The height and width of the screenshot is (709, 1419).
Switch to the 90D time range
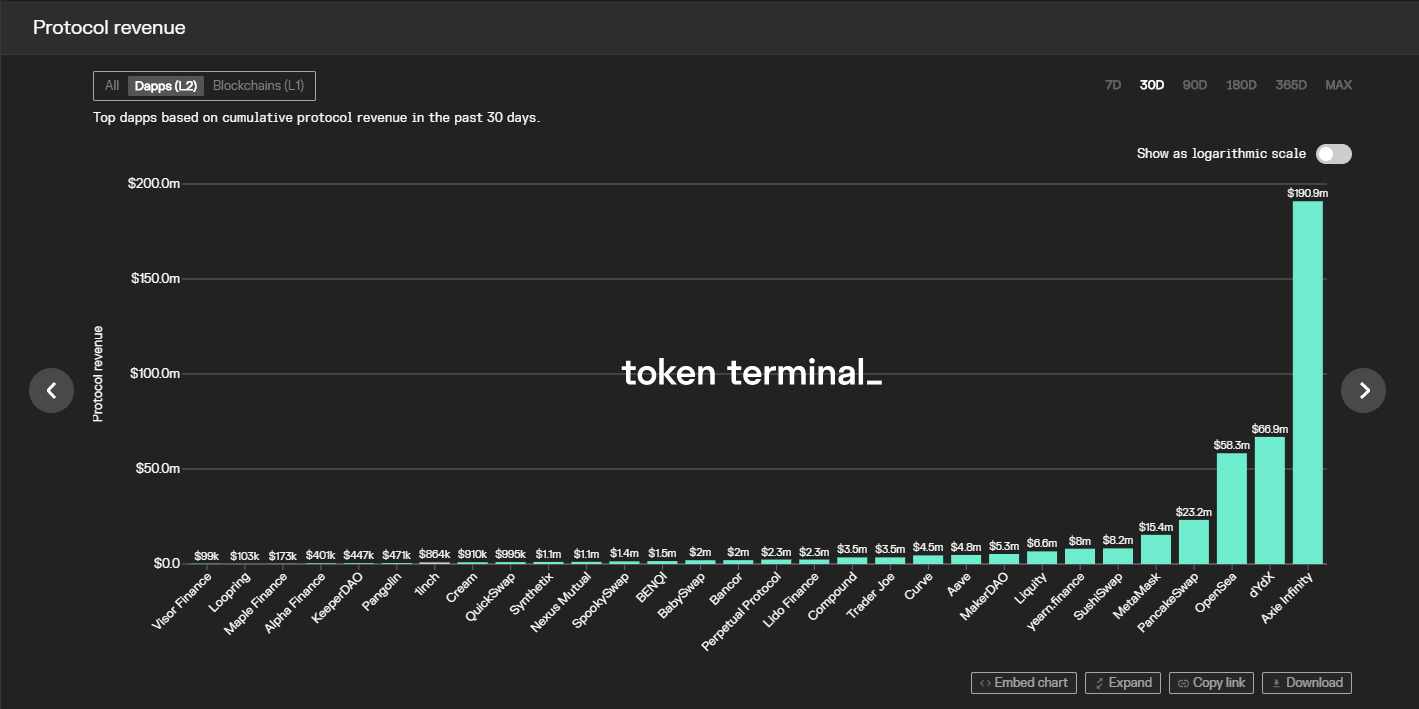click(x=1194, y=85)
